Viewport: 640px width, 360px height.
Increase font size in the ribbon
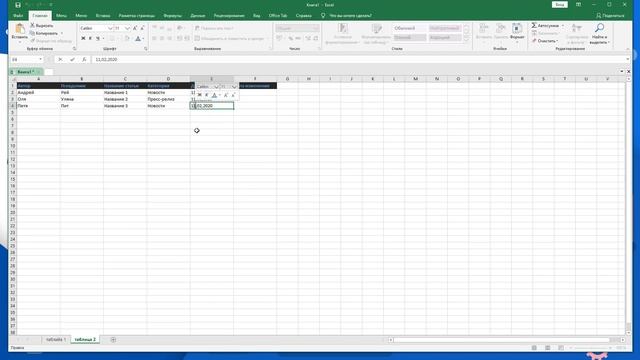[135, 28]
